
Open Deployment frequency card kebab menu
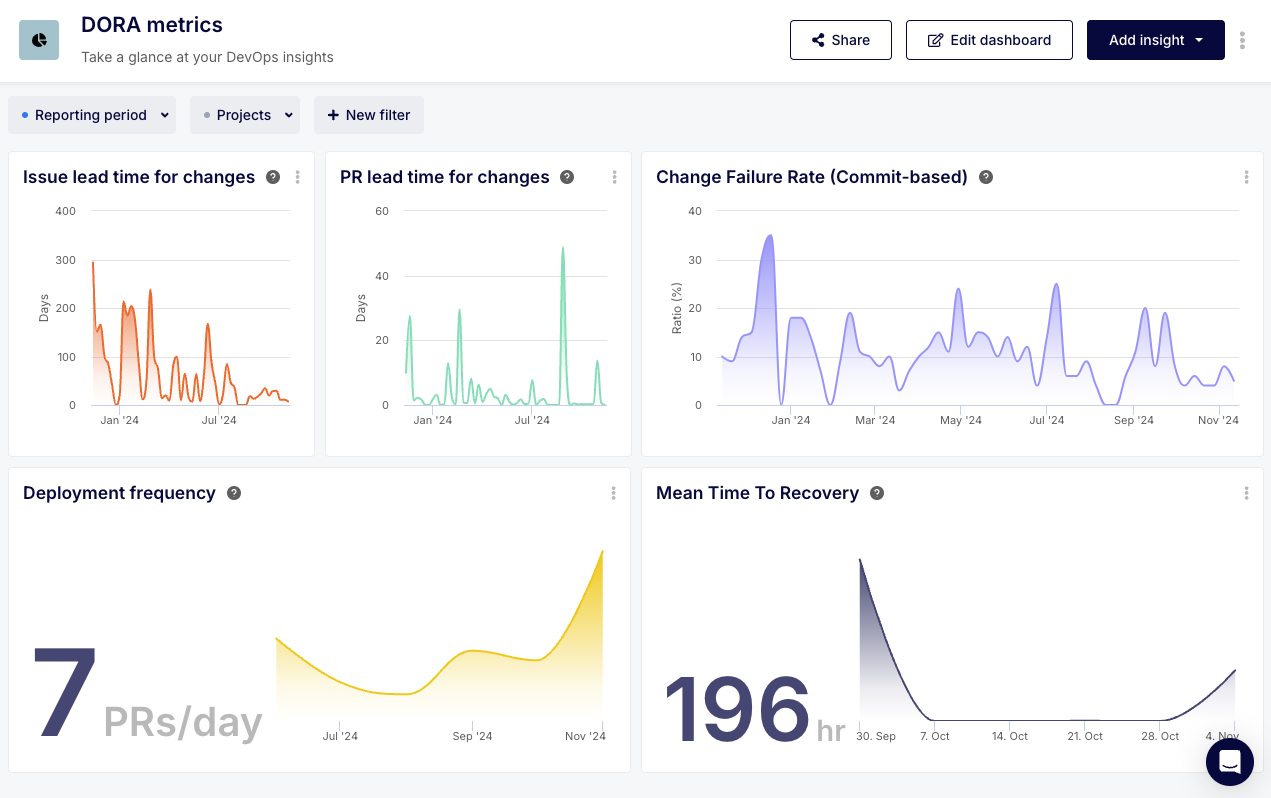pos(613,493)
